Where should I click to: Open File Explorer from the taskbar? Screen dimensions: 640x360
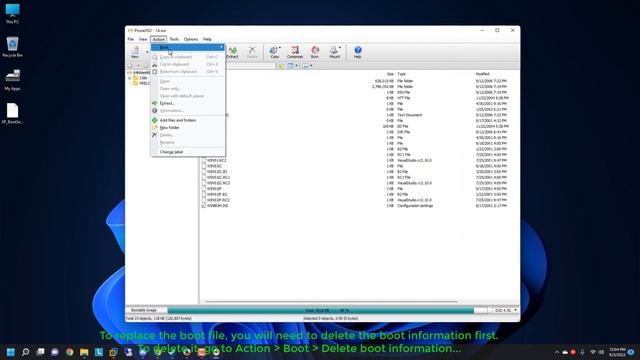click(84, 352)
